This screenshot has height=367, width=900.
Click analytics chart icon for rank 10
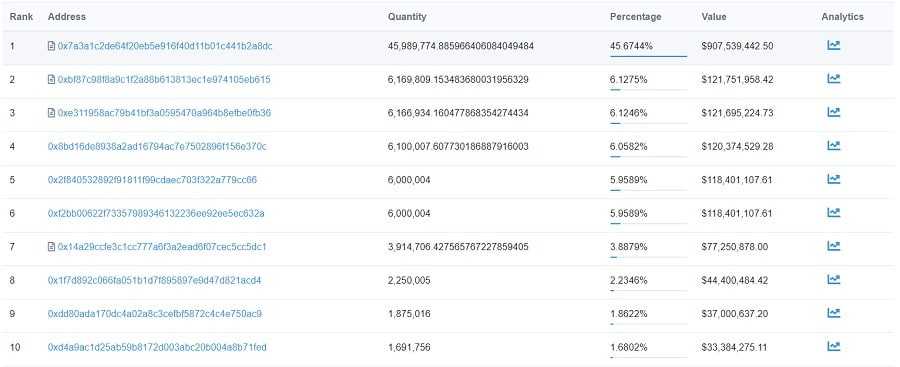pos(833,346)
